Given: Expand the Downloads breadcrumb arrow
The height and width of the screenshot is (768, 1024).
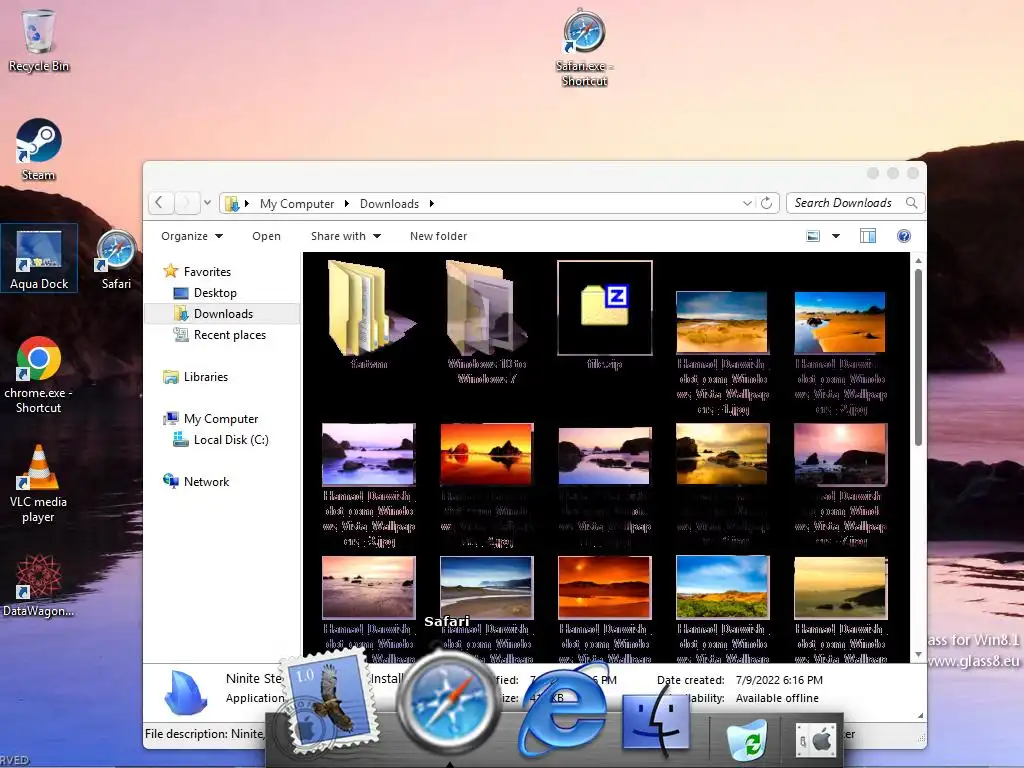Looking at the screenshot, I should 432,204.
